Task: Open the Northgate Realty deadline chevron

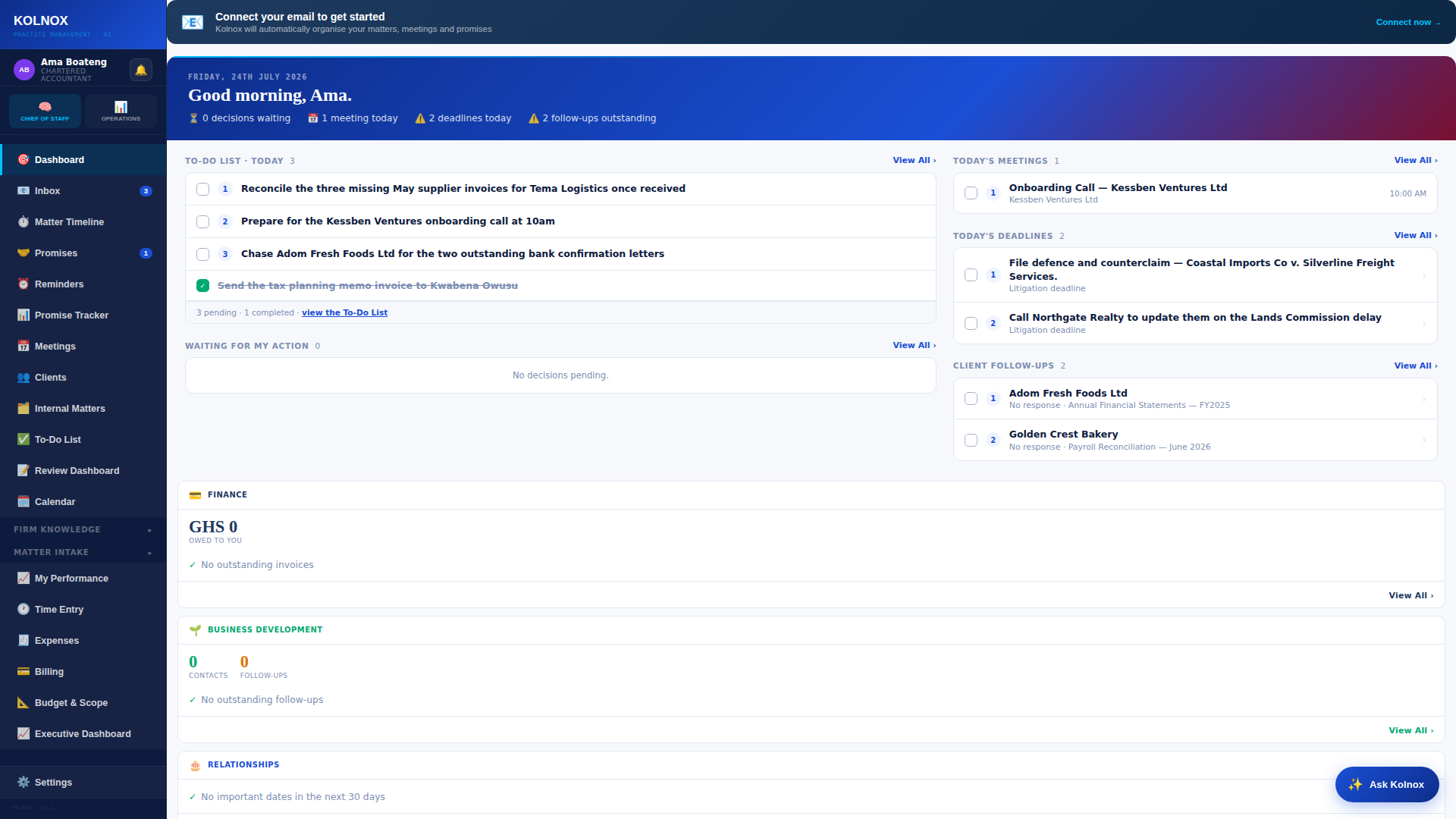Action: (x=1424, y=324)
